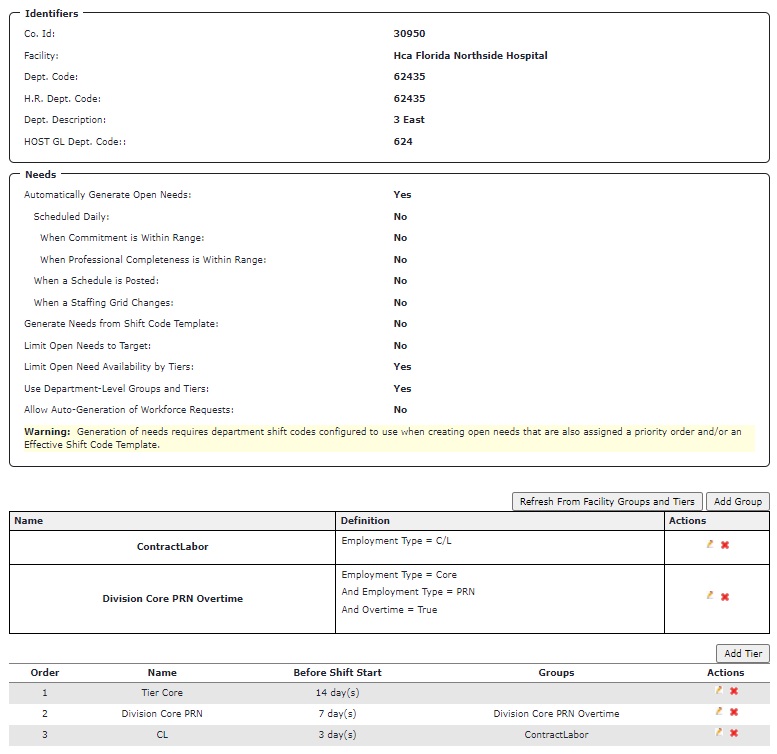Click 'Automatically Generate Open Needs' label
Viewport: 777px width, 754px height.
pyautogui.click(x=108, y=195)
